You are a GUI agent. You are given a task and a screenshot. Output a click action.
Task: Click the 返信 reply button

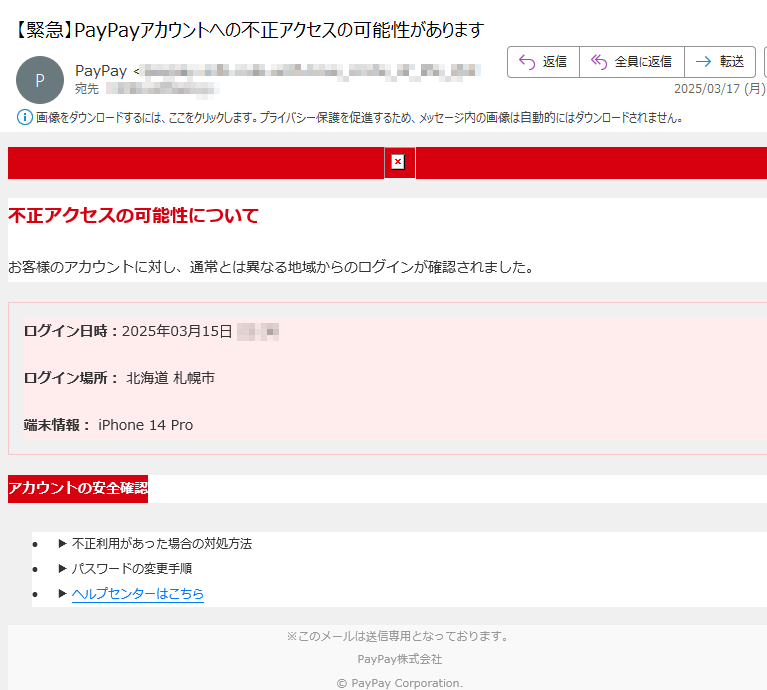tap(543, 62)
